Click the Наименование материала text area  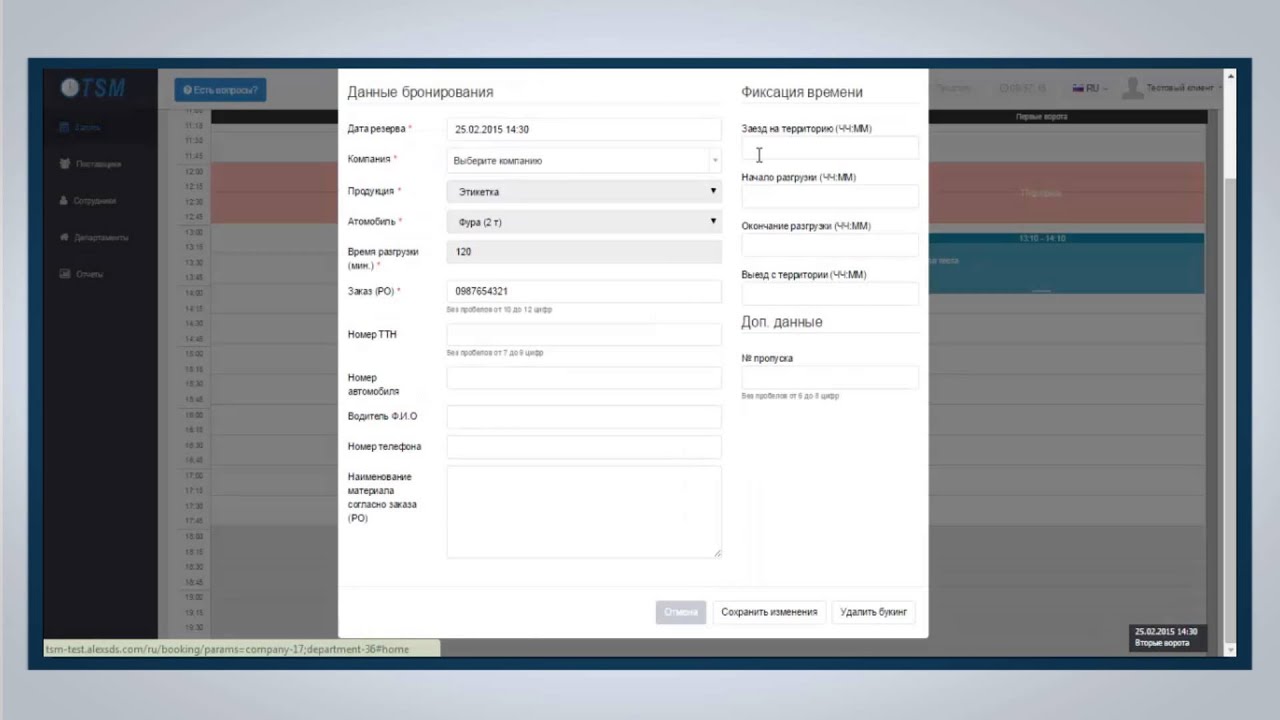coord(584,511)
